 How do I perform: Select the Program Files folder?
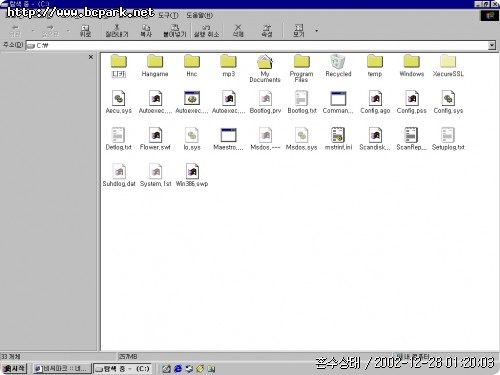tap(302, 68)
